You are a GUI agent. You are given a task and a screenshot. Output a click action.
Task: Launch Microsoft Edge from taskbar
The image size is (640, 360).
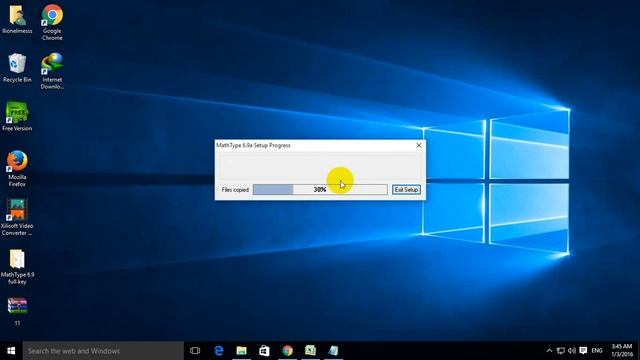pyautogui.click(x=219, y=351)
